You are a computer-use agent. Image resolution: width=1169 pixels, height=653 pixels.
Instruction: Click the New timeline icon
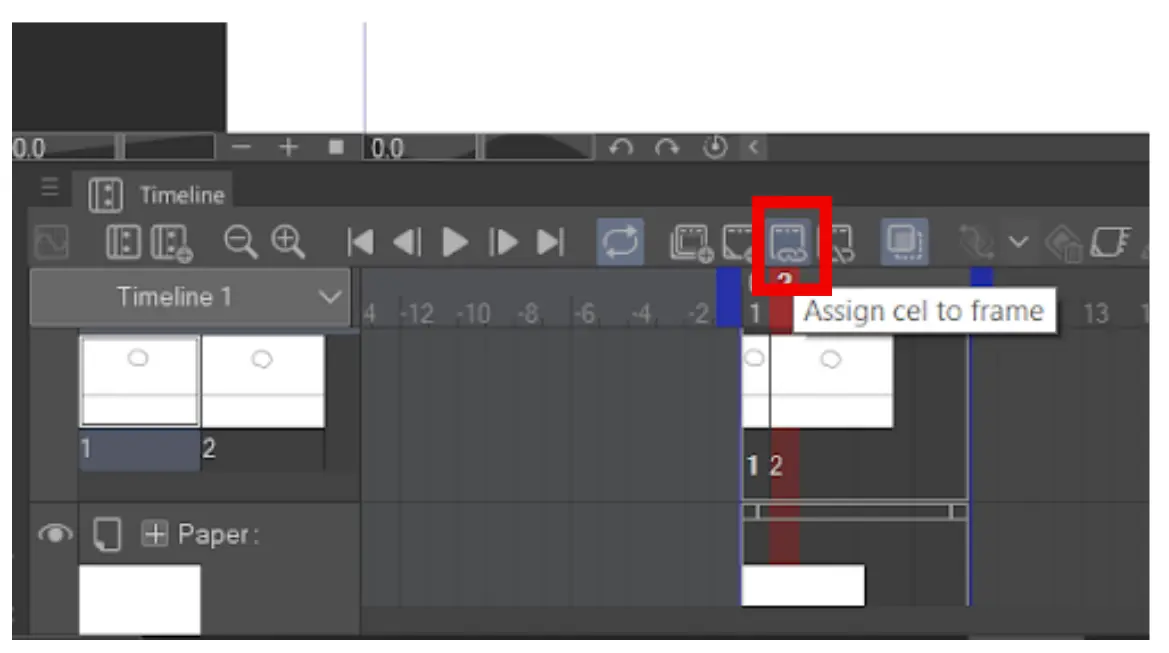coord(171,243)
